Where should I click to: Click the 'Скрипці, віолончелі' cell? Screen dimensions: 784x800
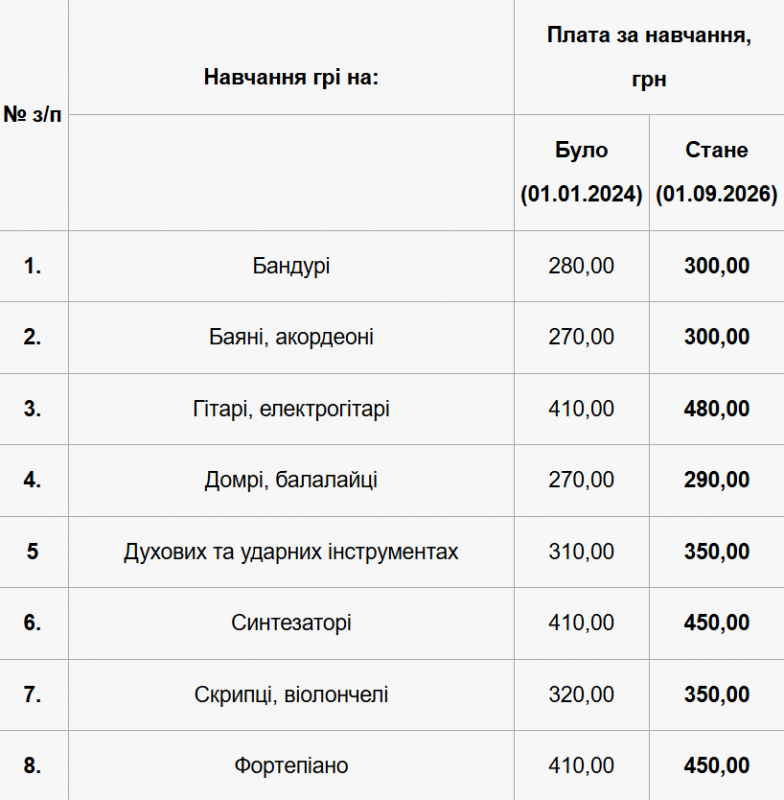[x=291, y=694]
